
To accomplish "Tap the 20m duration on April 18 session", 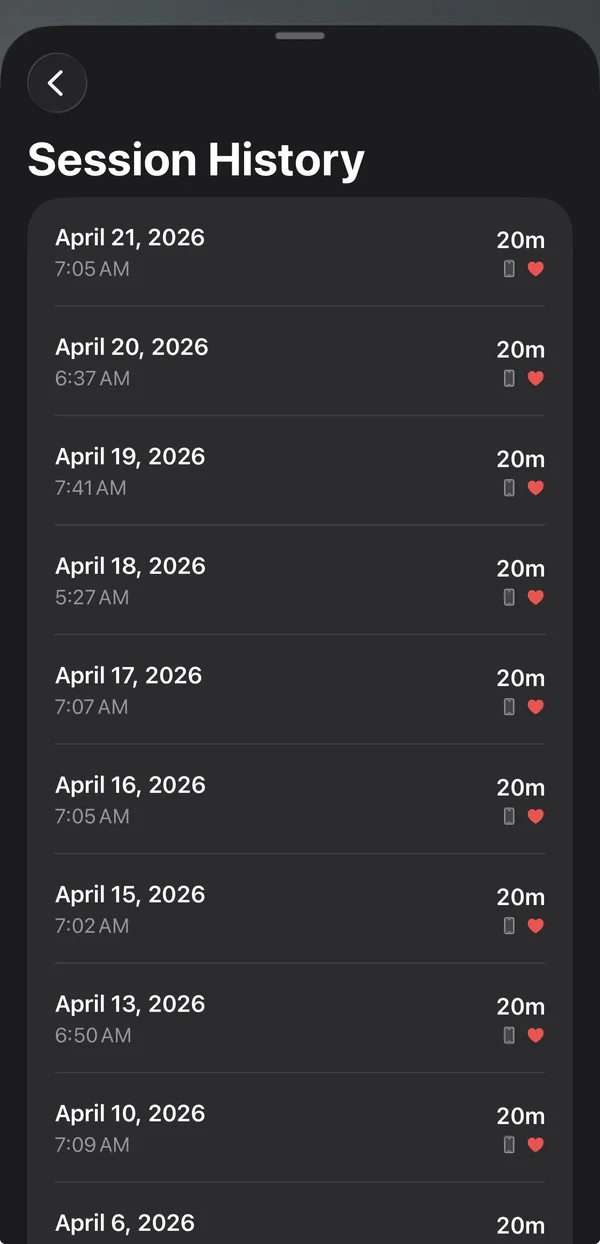I will pos(520,568).
